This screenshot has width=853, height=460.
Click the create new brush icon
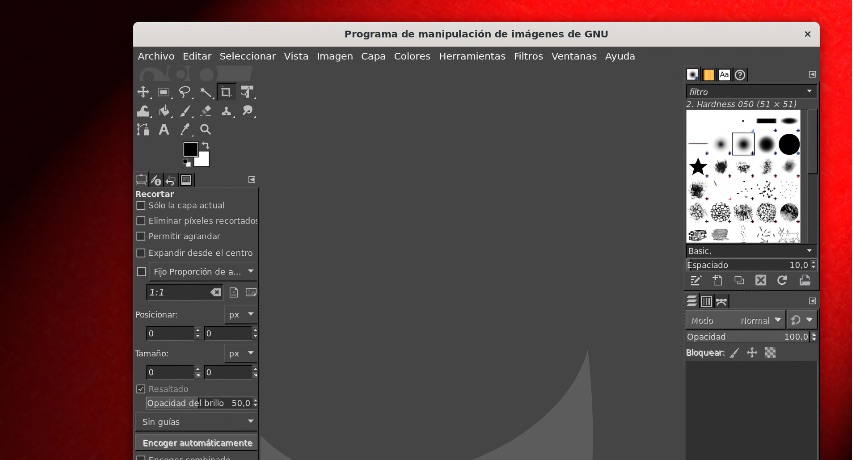point(718,281)
